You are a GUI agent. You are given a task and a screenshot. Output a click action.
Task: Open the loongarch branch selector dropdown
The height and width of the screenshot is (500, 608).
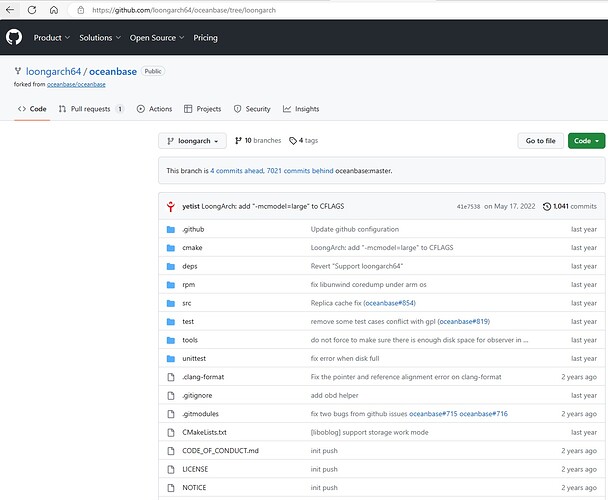click(x=192, y=141)
